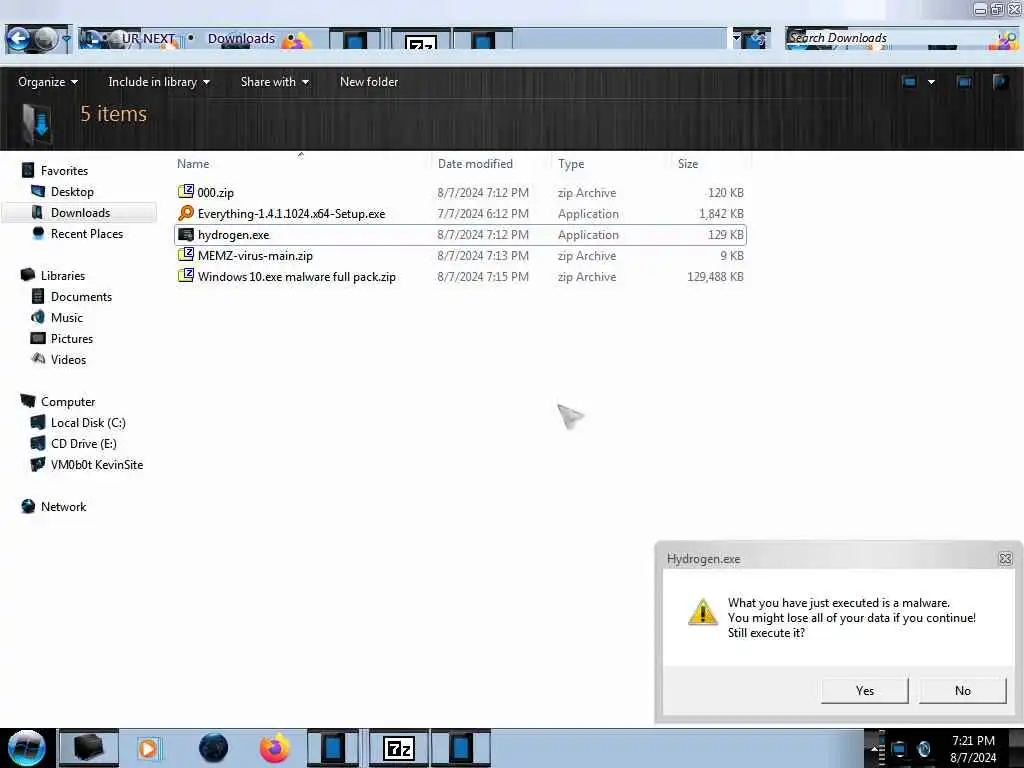Open CD Drive (E:)

[x=84, y=443]
